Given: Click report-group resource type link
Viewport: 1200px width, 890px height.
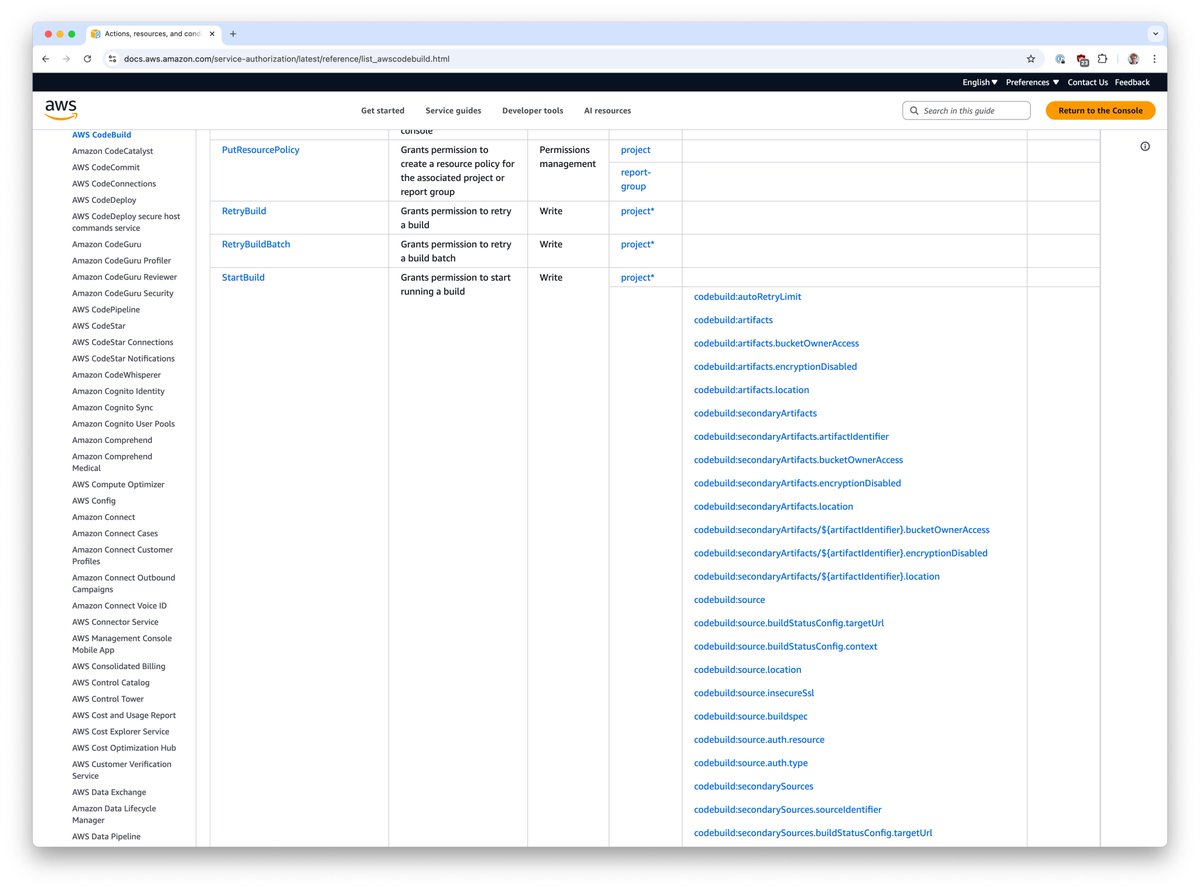Looking at the screenshot, I should [635, 179].
